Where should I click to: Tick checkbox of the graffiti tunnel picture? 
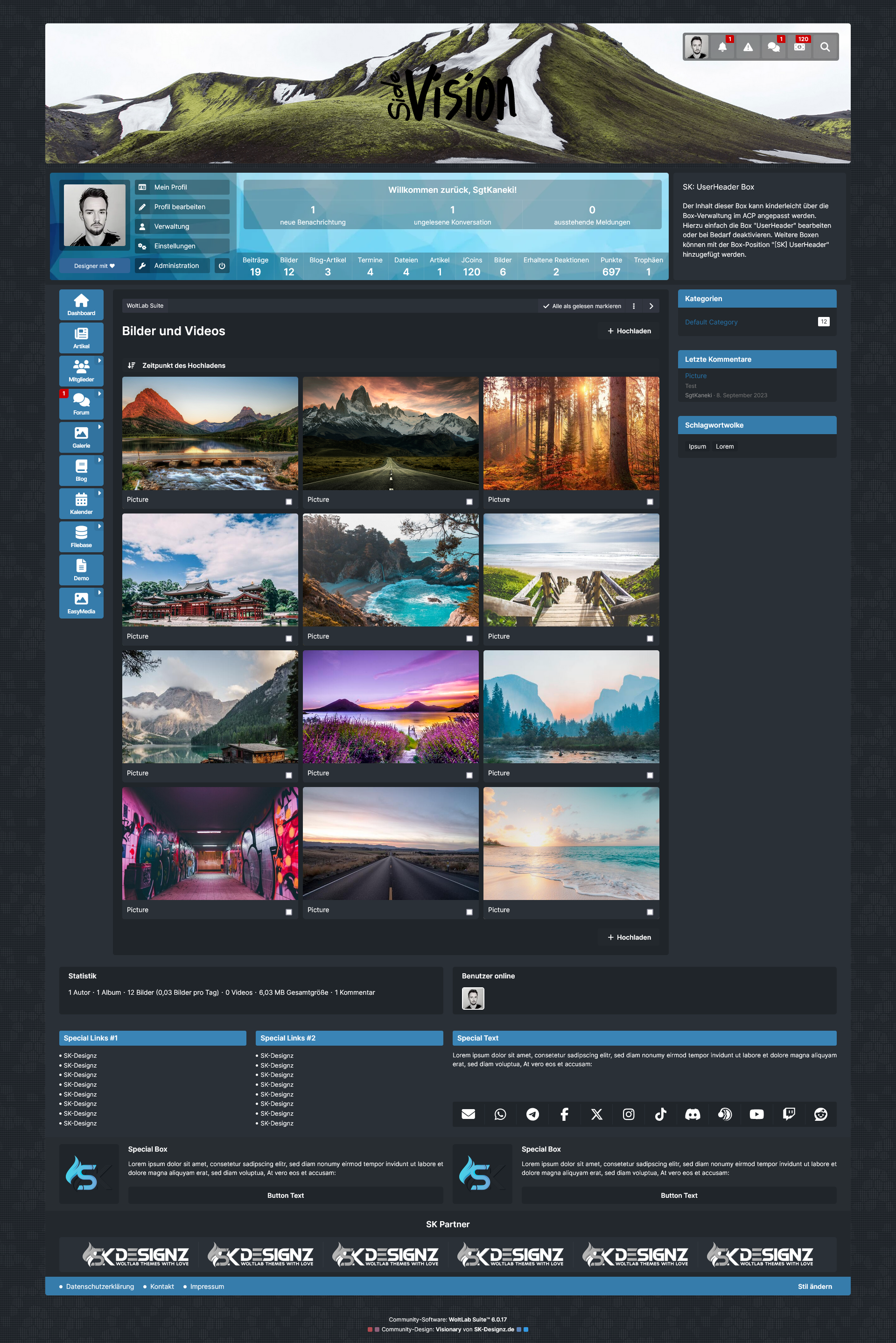point(288,912)
